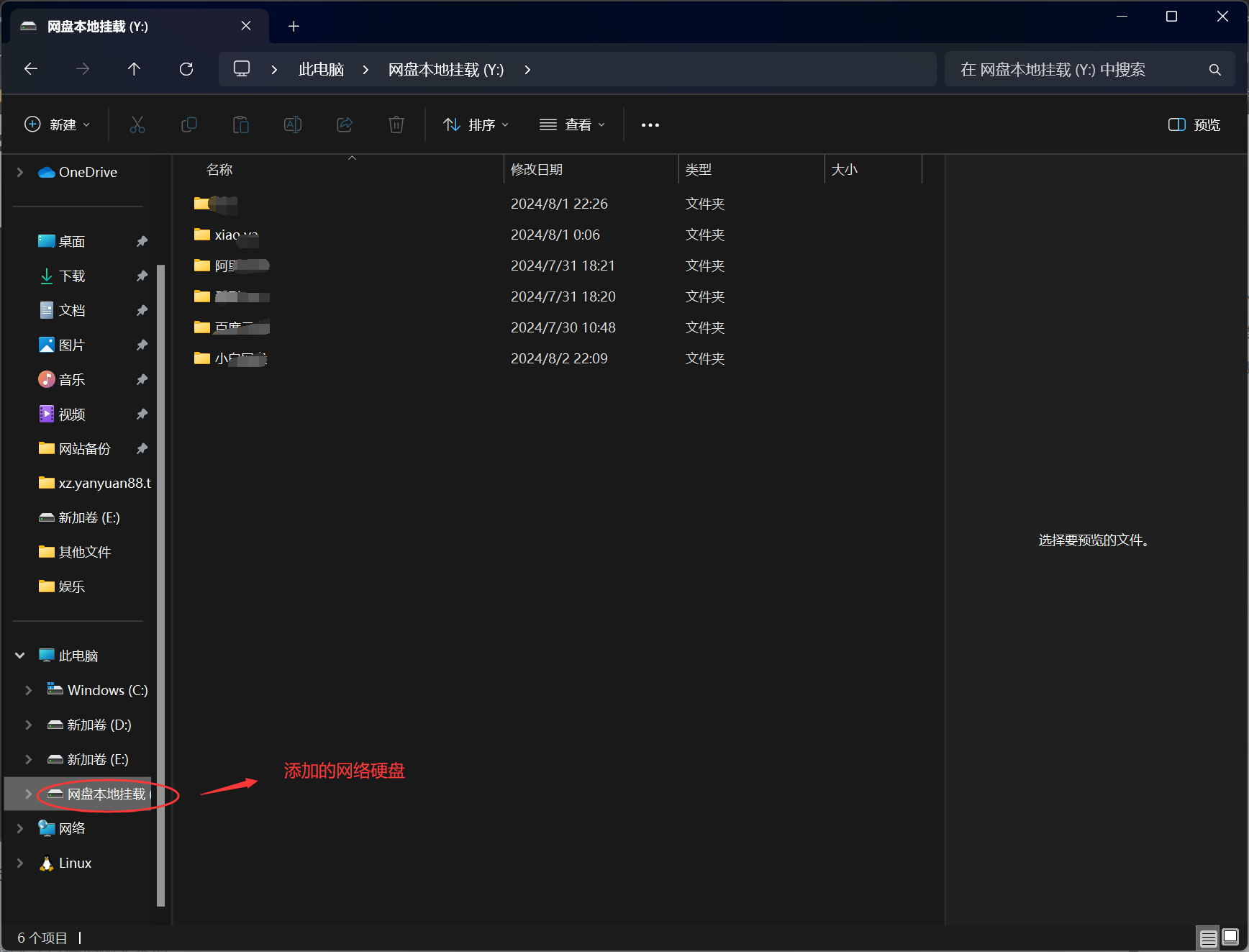Viewport: 1249px width, 952px height.
Task: Click the 新建 new button
Action: (58, 124)
